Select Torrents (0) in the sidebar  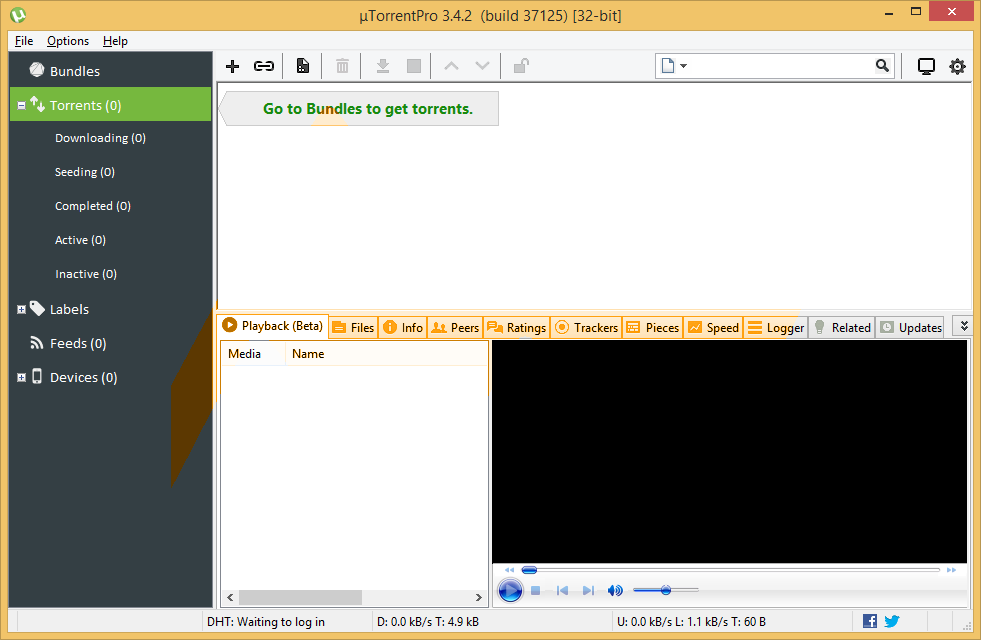pos(111,104)
